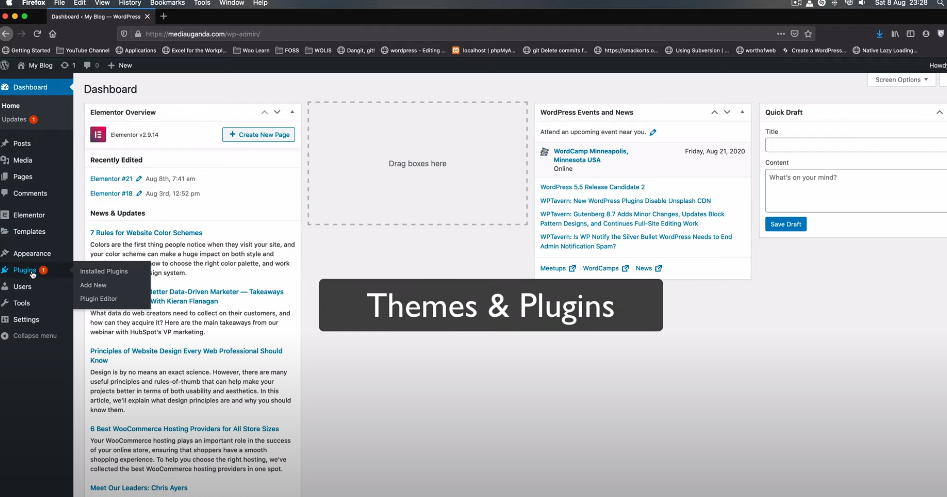
Task: Expand Screen Options dropdown
Action: [901, 80]
